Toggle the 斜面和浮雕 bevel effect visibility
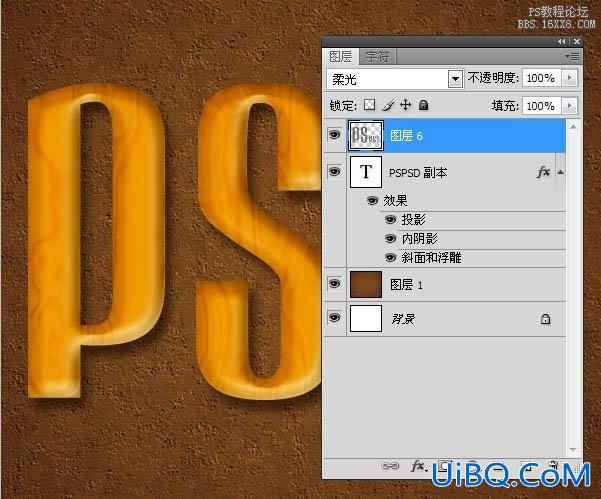Viewport: 601px width, 499px height. click(x=390, y=258)
